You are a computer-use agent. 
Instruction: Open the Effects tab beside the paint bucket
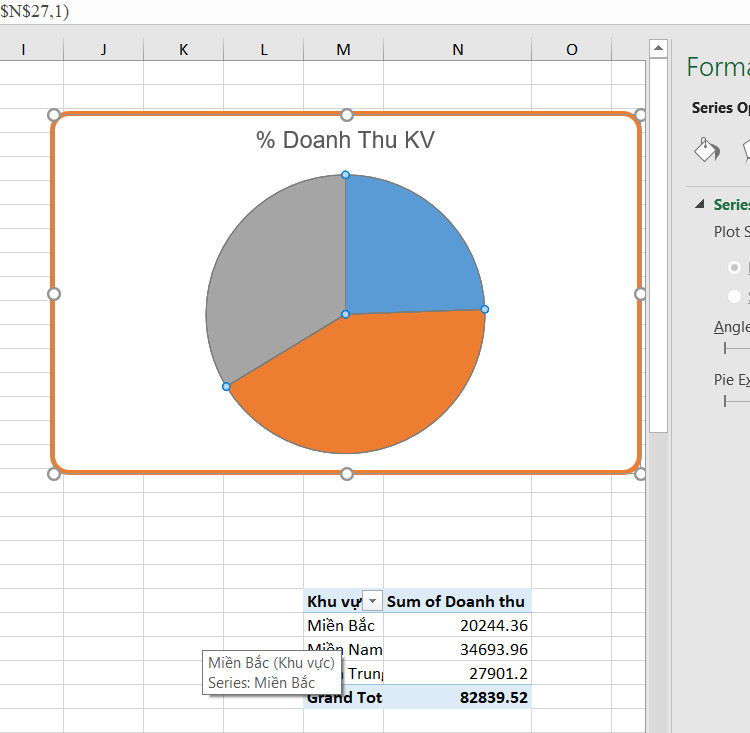pos(746,150)
